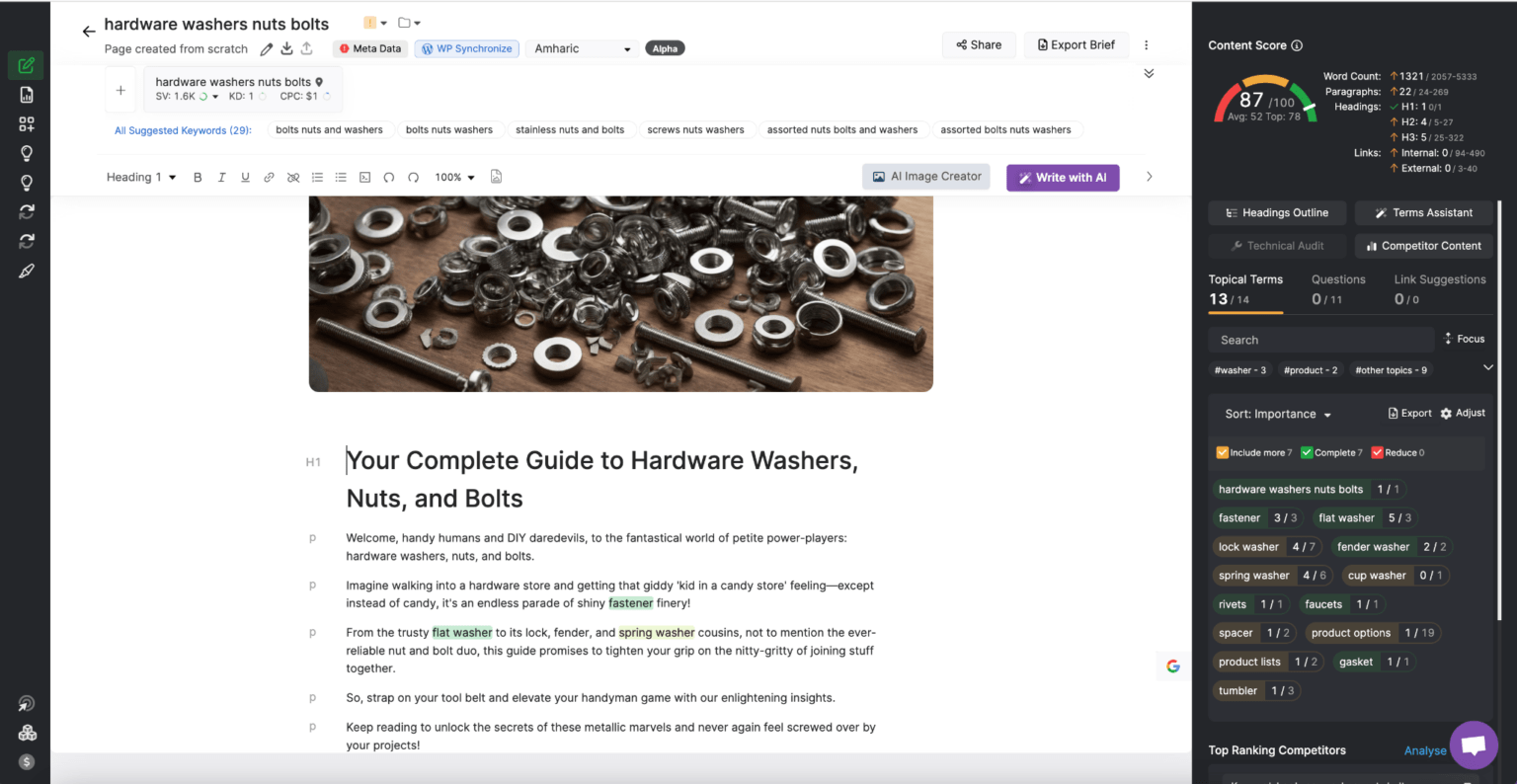Click the Write with AI button
The width and height of the screenshot is (1517, 784).
coord(1063,177)
